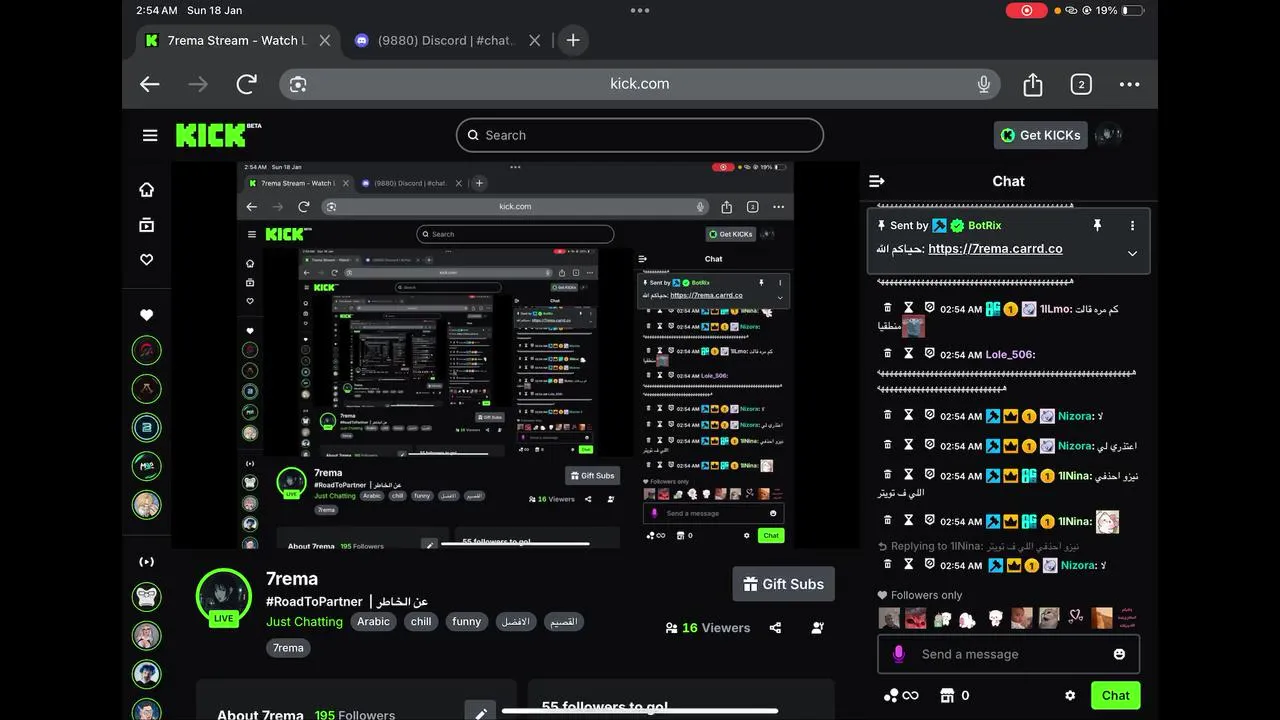
Task: Click the Kick Search box
Action: tap(640, 135)
